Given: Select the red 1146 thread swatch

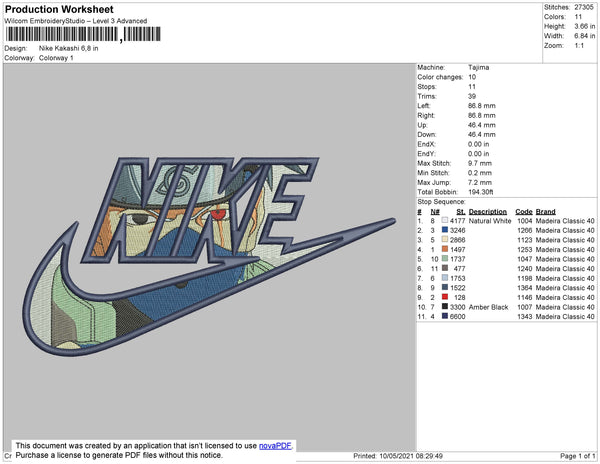Looking at the screenshot, I should pos(445,297).
